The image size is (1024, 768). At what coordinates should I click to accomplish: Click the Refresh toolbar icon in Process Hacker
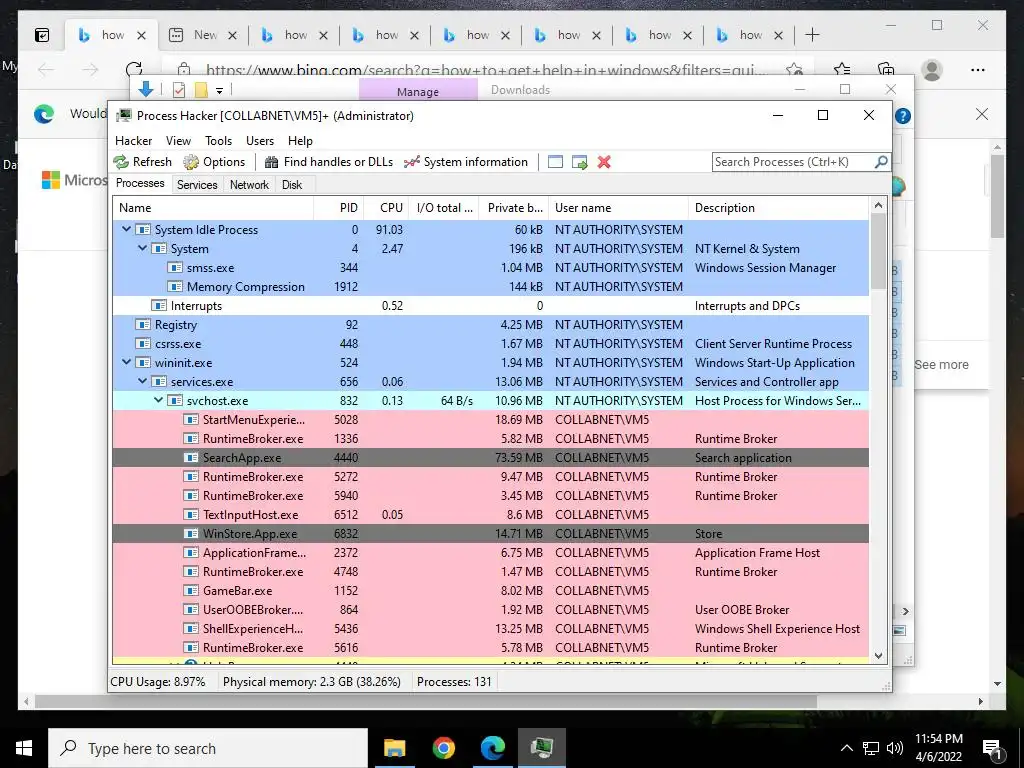point(121,162)
